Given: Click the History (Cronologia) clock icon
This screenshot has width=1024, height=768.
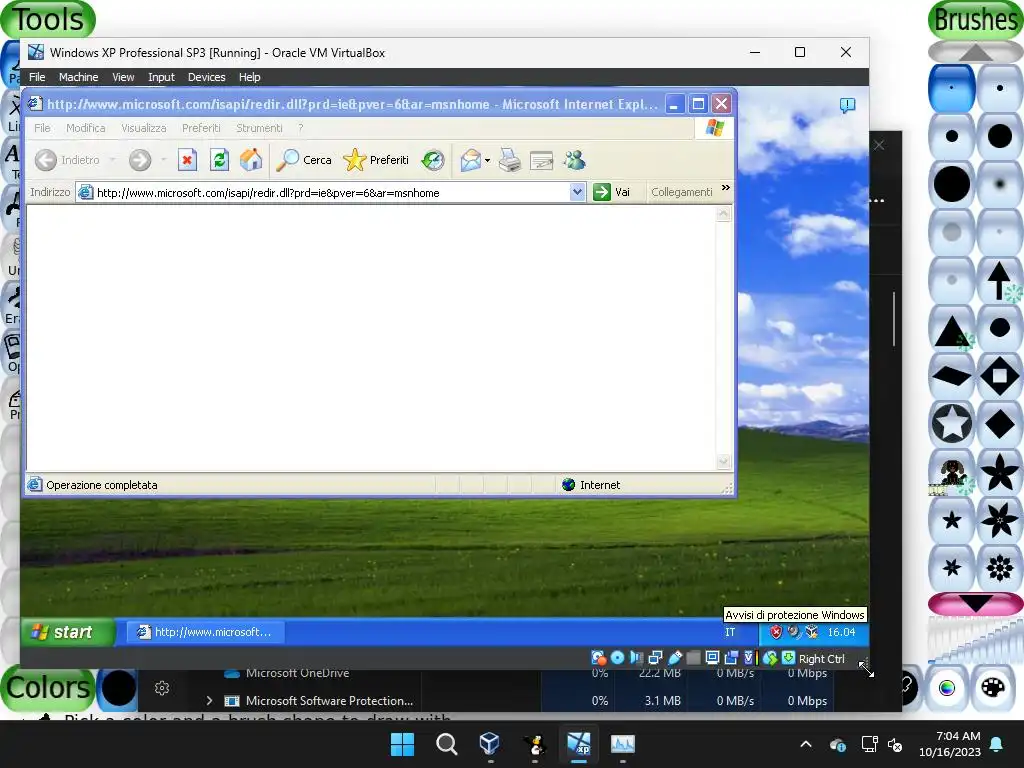Looking at the screenshot, I should tap(433, 160).
